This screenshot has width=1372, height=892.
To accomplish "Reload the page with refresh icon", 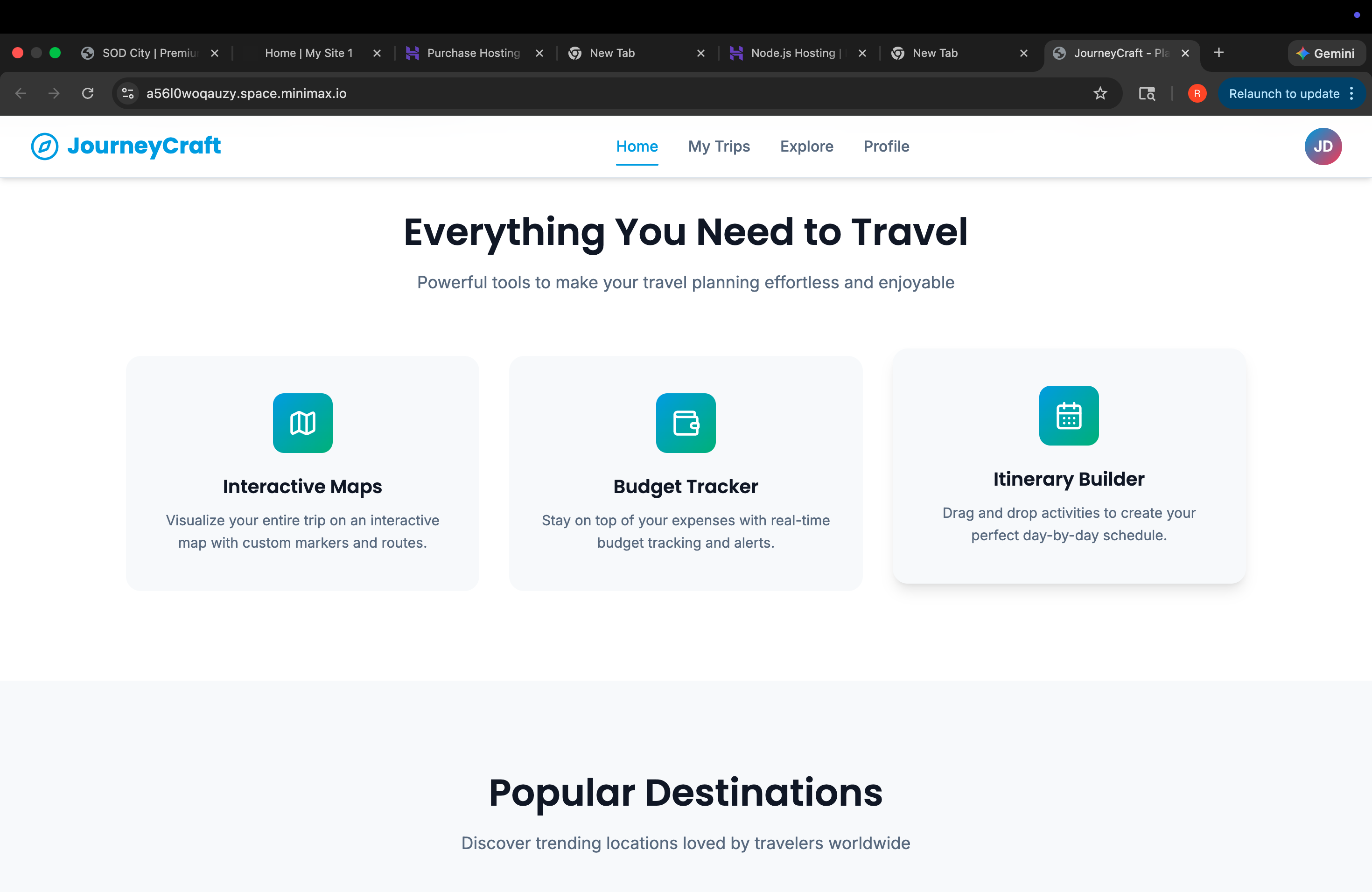I will pyautogui.click(x=88, y=93).
